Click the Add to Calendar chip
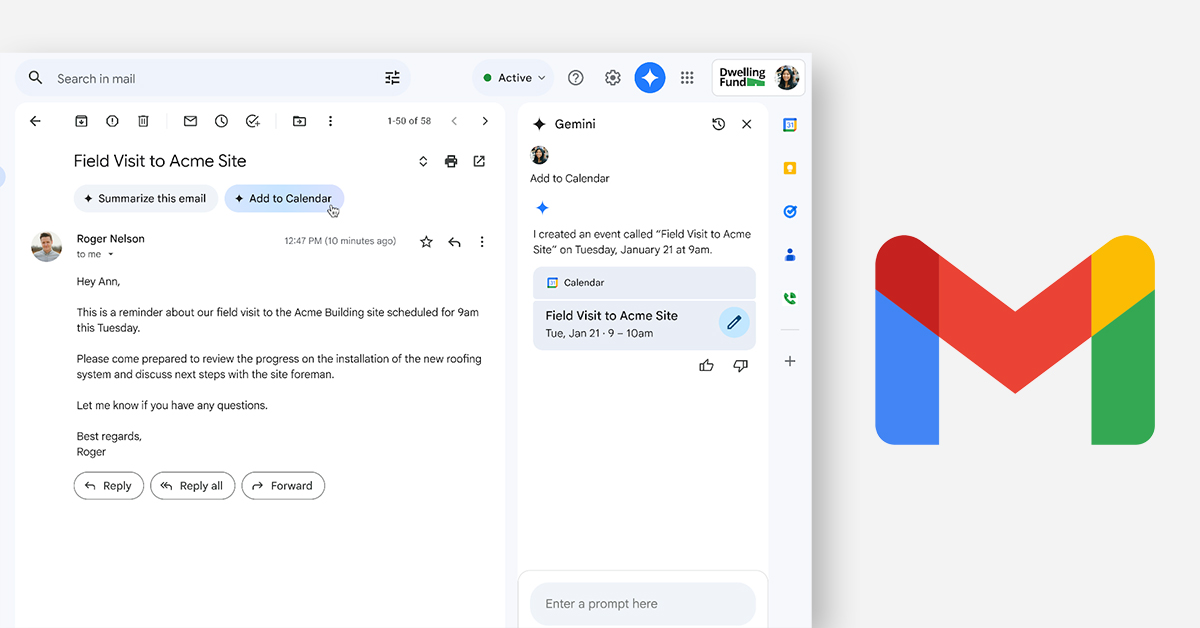 (284, 198)
